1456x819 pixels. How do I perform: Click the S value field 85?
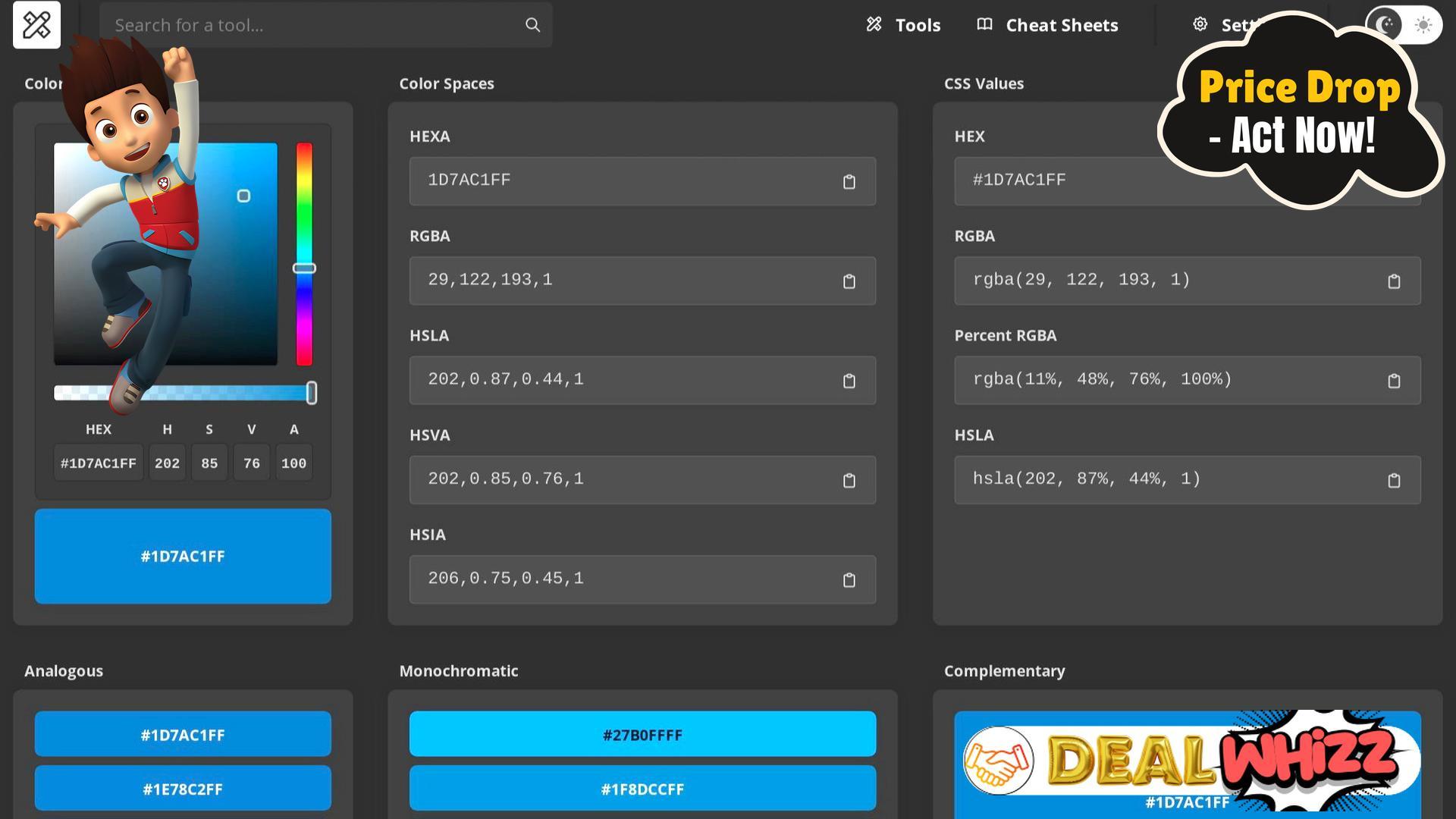coord(209,463)
